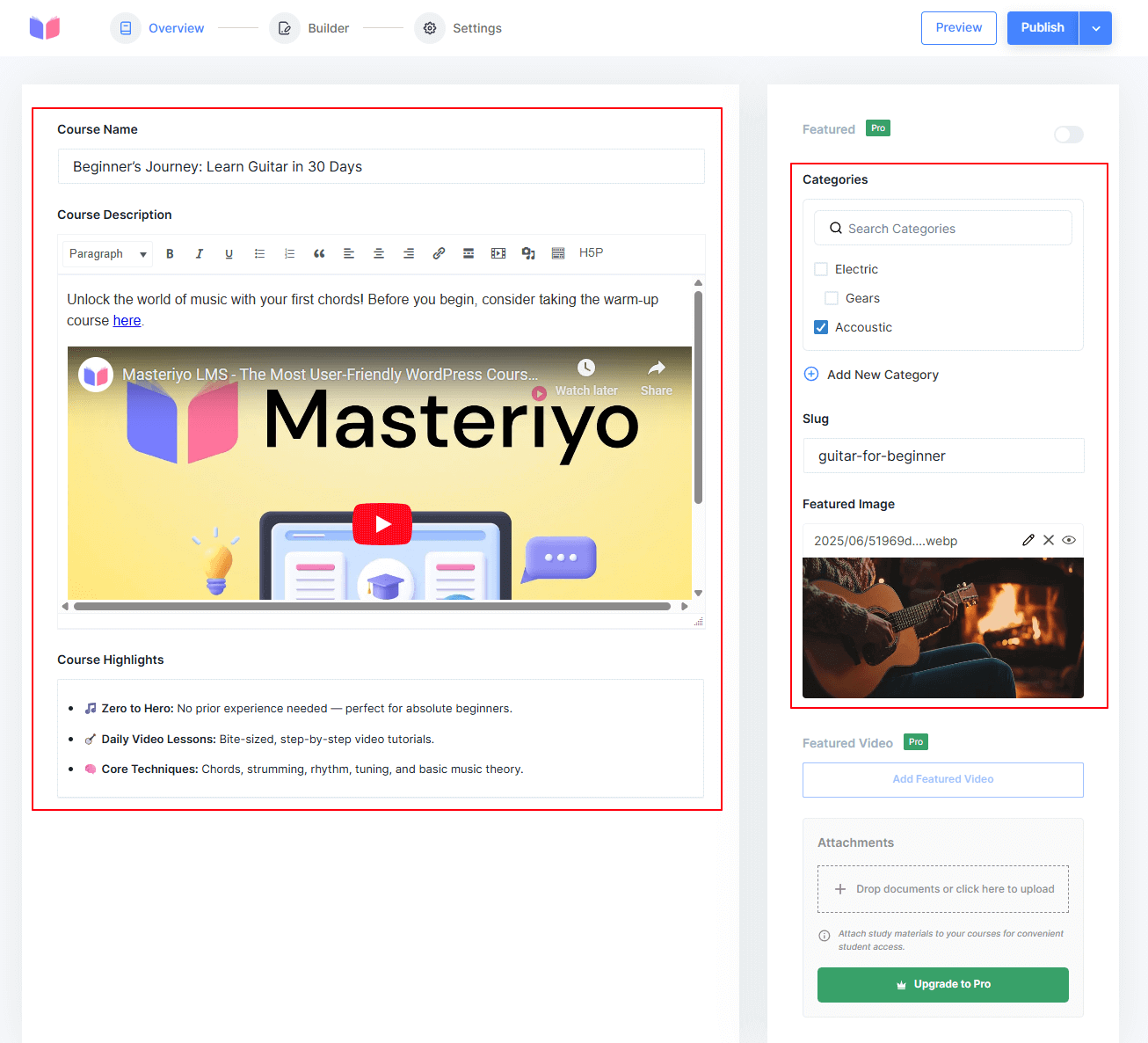Viewport: 1148px width, 1043px height.
Task: Align text left
Action: [x=349, y=253]
